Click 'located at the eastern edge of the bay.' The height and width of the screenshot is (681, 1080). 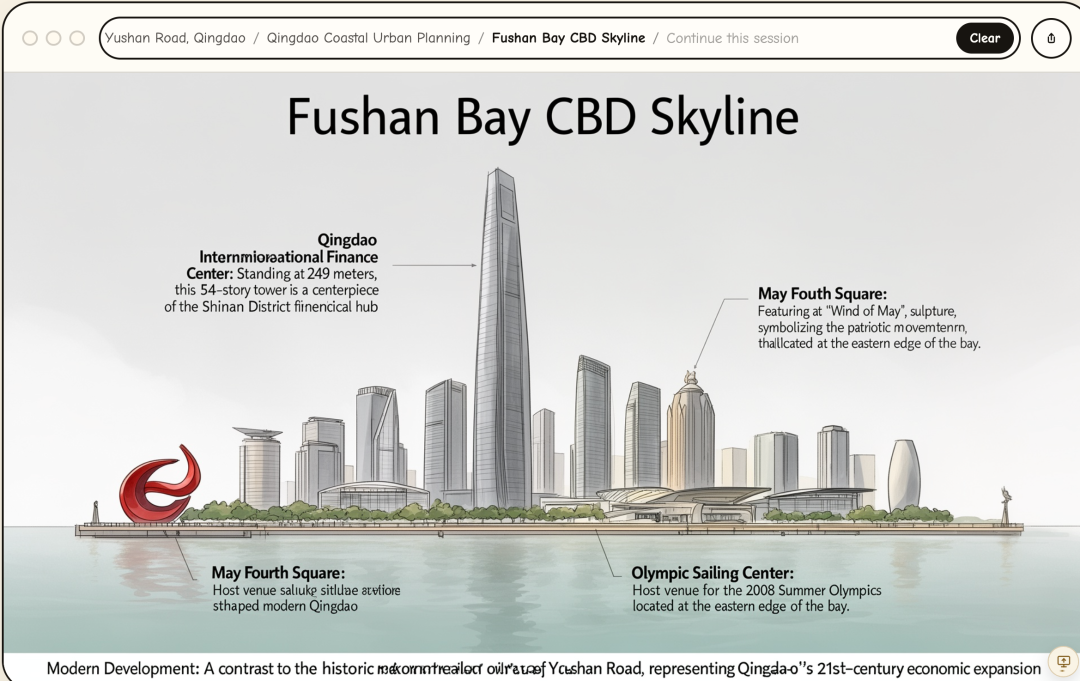pos(740,606)
